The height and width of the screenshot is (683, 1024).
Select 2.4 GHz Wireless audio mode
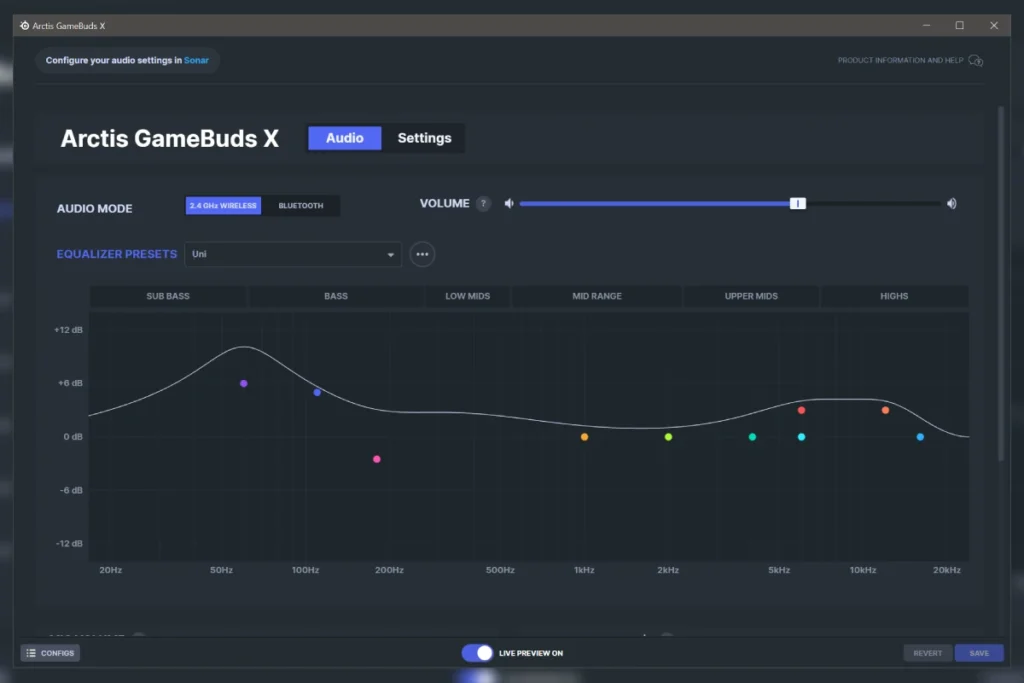click(x=223, y=206)
